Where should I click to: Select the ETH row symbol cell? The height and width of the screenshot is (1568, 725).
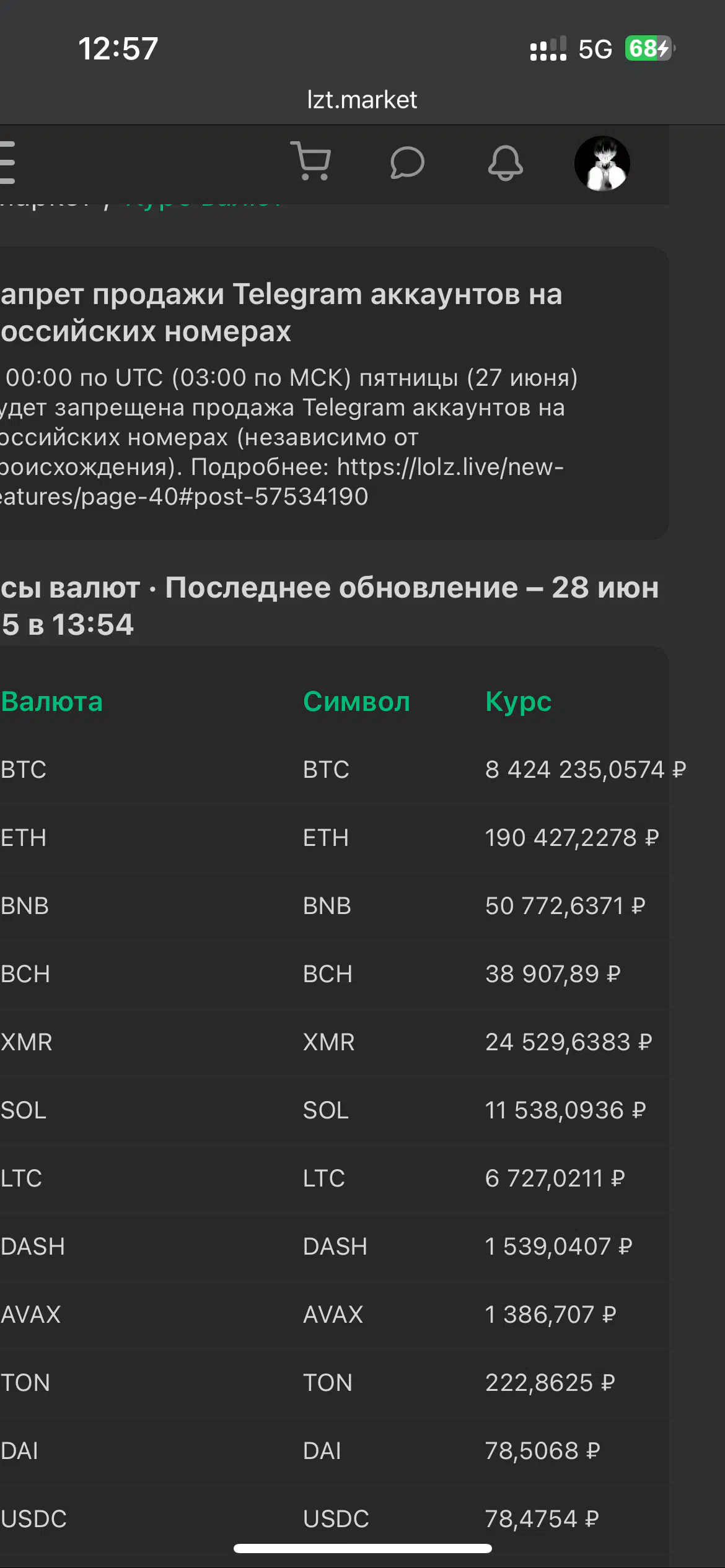coord(326,837)
